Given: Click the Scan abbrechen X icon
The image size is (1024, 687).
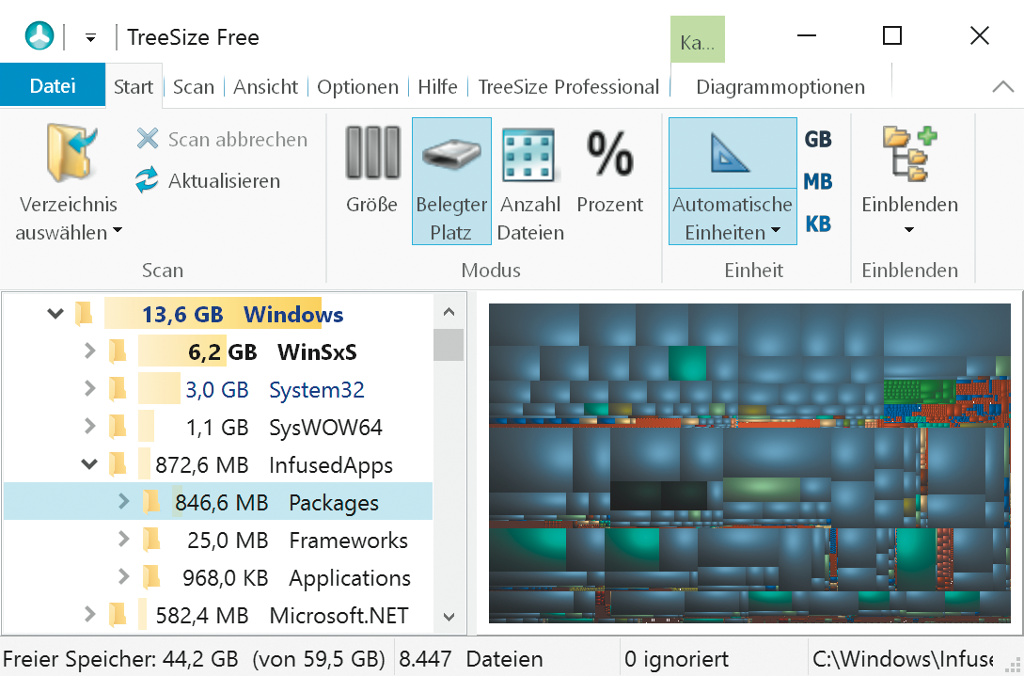Looking at the screenshot, I should [148, 139].
